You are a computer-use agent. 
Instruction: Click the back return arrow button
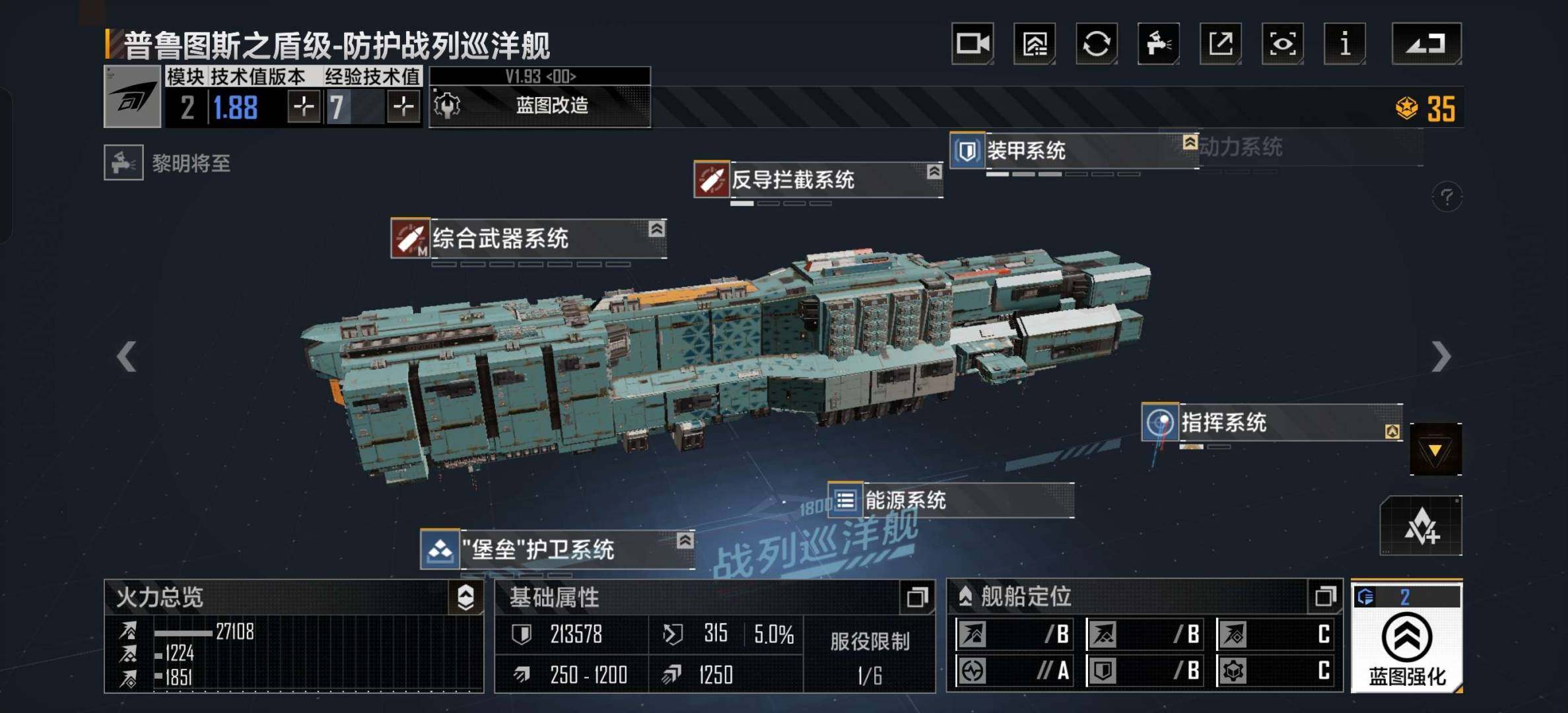1427,44
